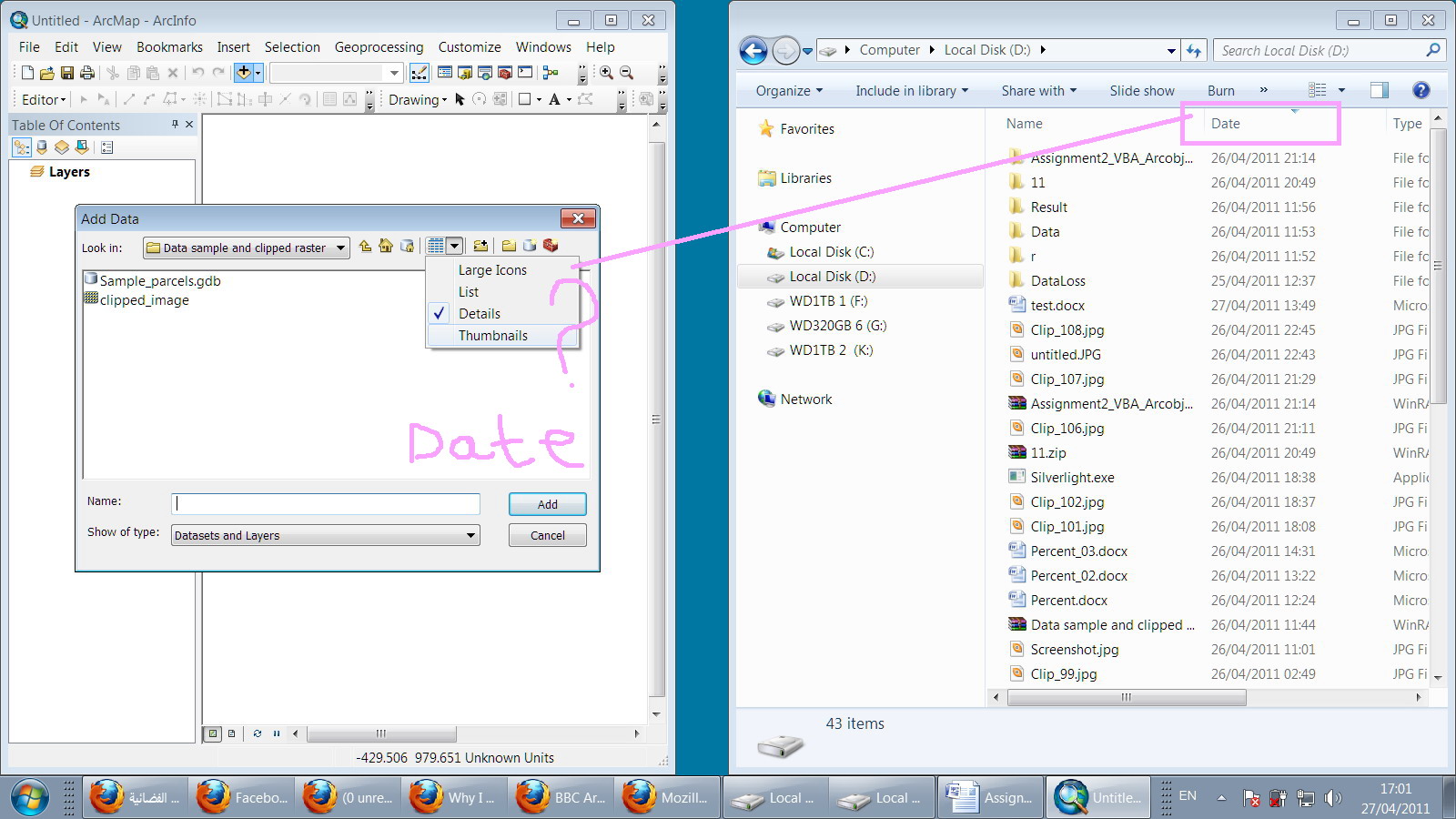Click Connect To Folder icon in Add Data
Screen dimensions: 1456x819
[x=480, y=246]
